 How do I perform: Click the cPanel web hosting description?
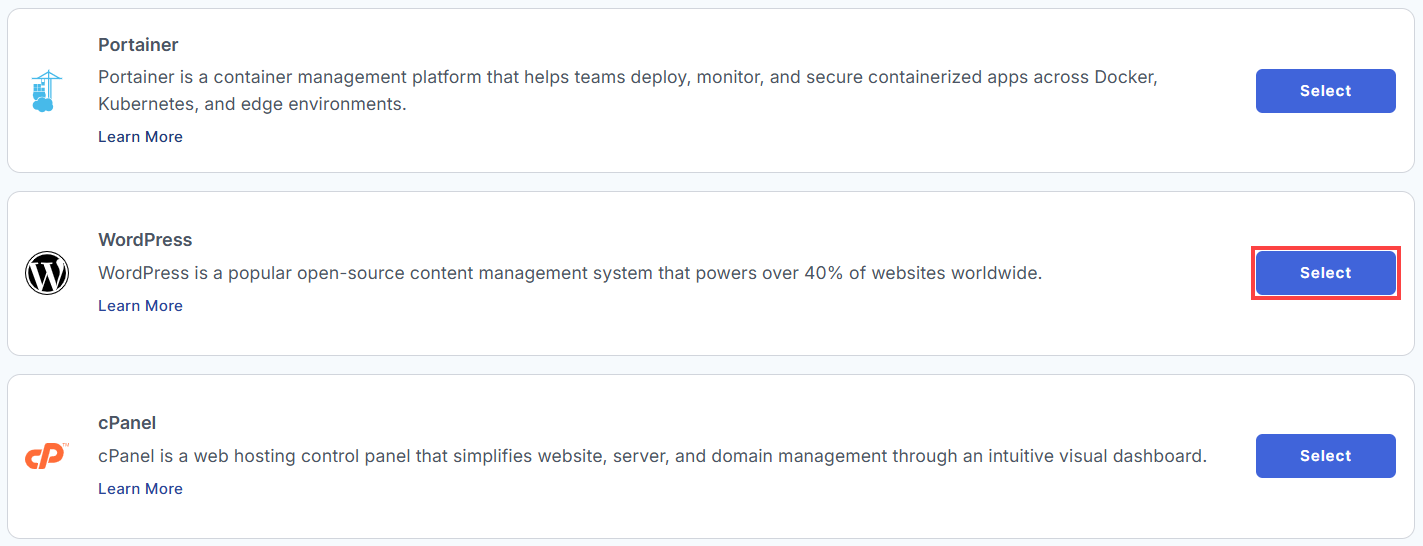pos(653,456)
